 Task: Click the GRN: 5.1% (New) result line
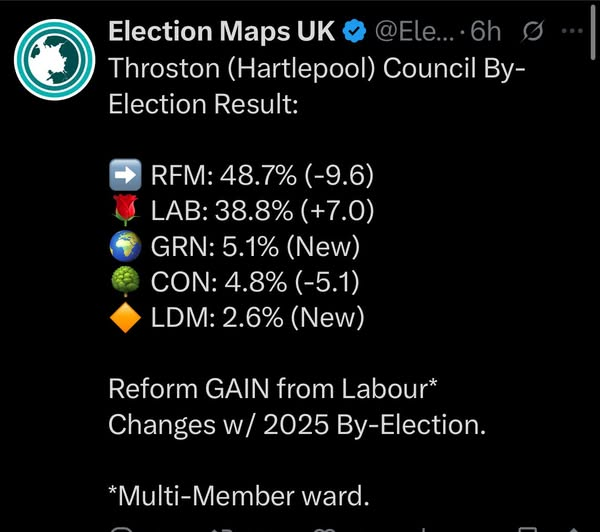click(255, 247)
